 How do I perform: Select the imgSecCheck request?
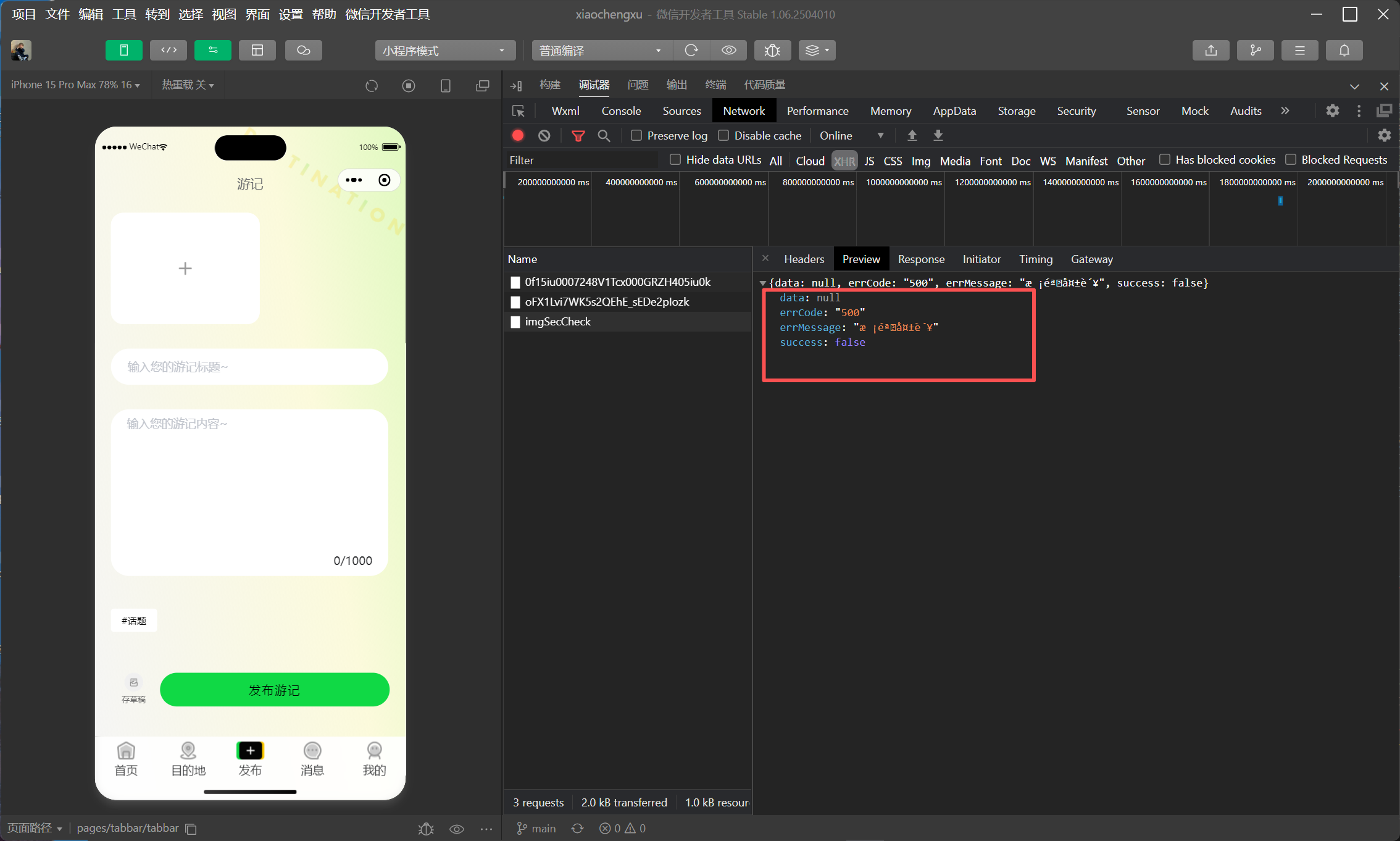click(x=557, y=321)
